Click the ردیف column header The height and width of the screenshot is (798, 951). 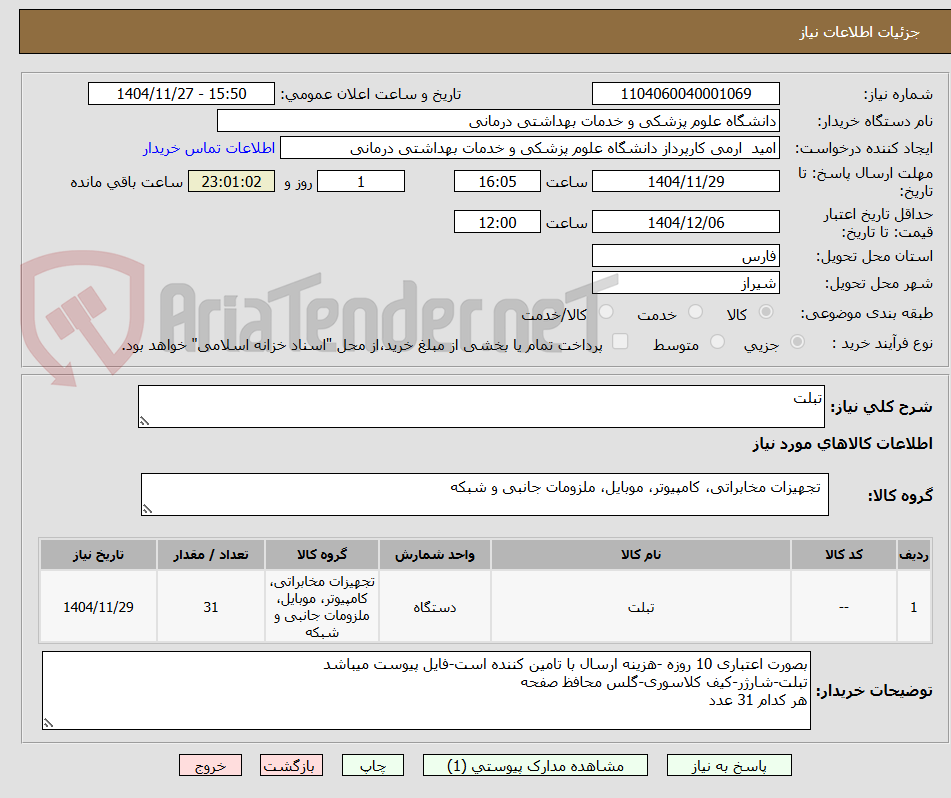pos(914,554)
